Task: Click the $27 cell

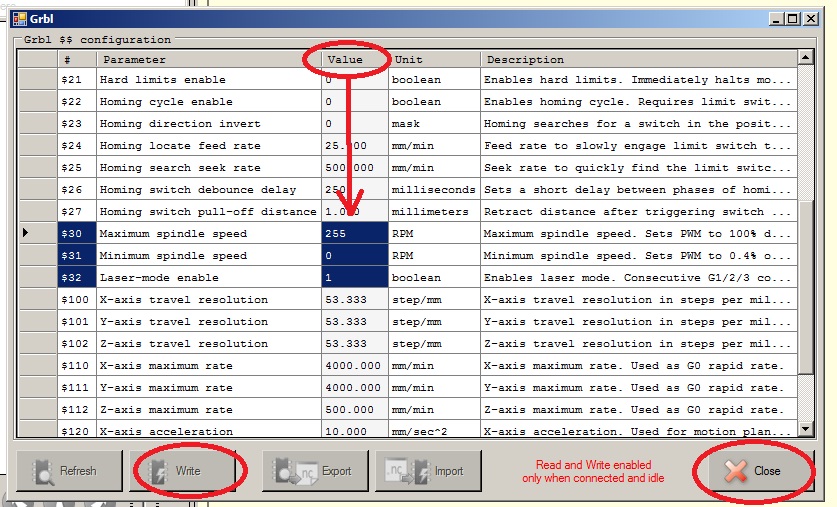Action: pyautogui.click(x=77, y=211)
